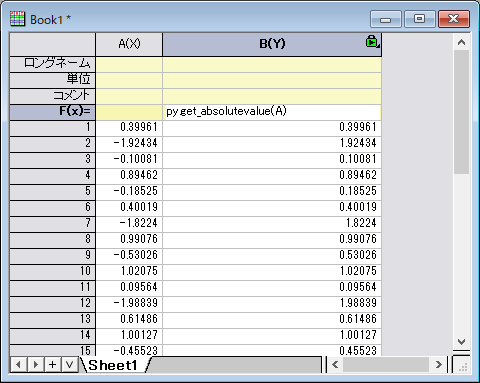Screen dimensions: 480x383
Task: Click cell -1.92434 in column A
Action: [x=129, y=144]
